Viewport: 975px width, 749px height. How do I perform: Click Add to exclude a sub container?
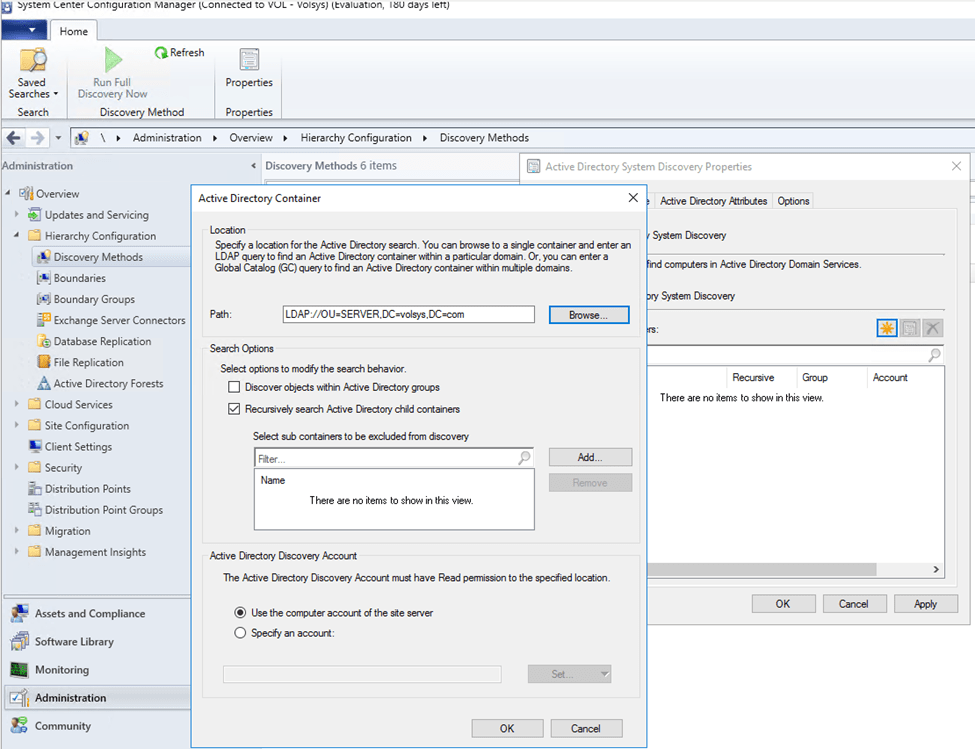coord(590,457)
